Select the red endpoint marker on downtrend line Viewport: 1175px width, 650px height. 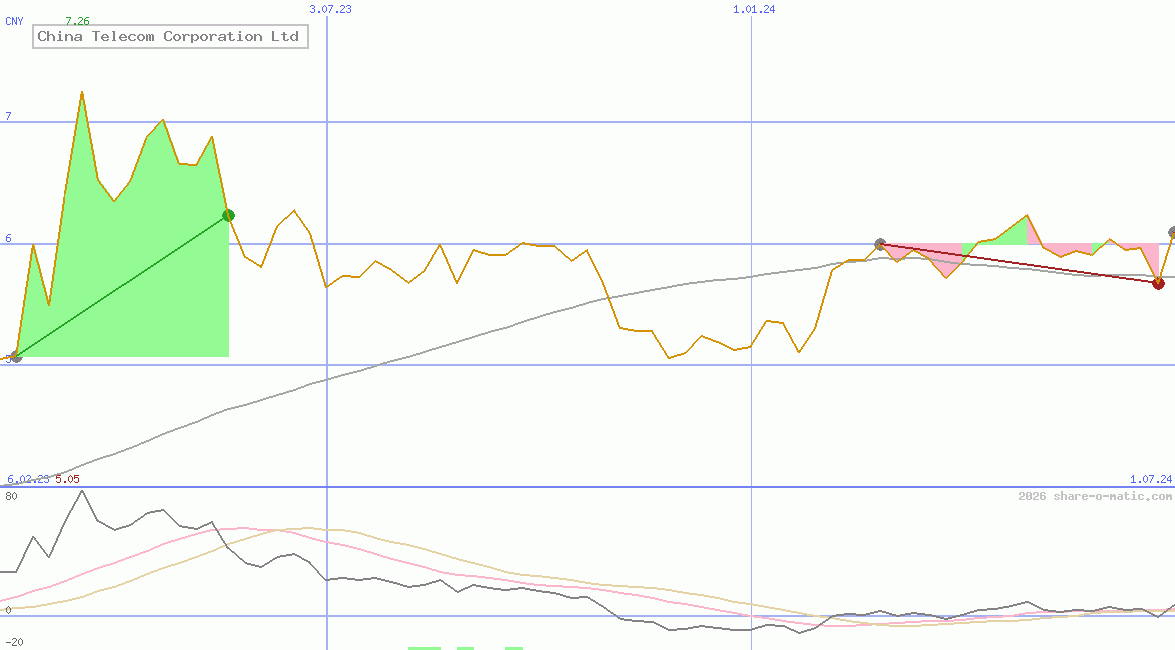pos(1158,284)
